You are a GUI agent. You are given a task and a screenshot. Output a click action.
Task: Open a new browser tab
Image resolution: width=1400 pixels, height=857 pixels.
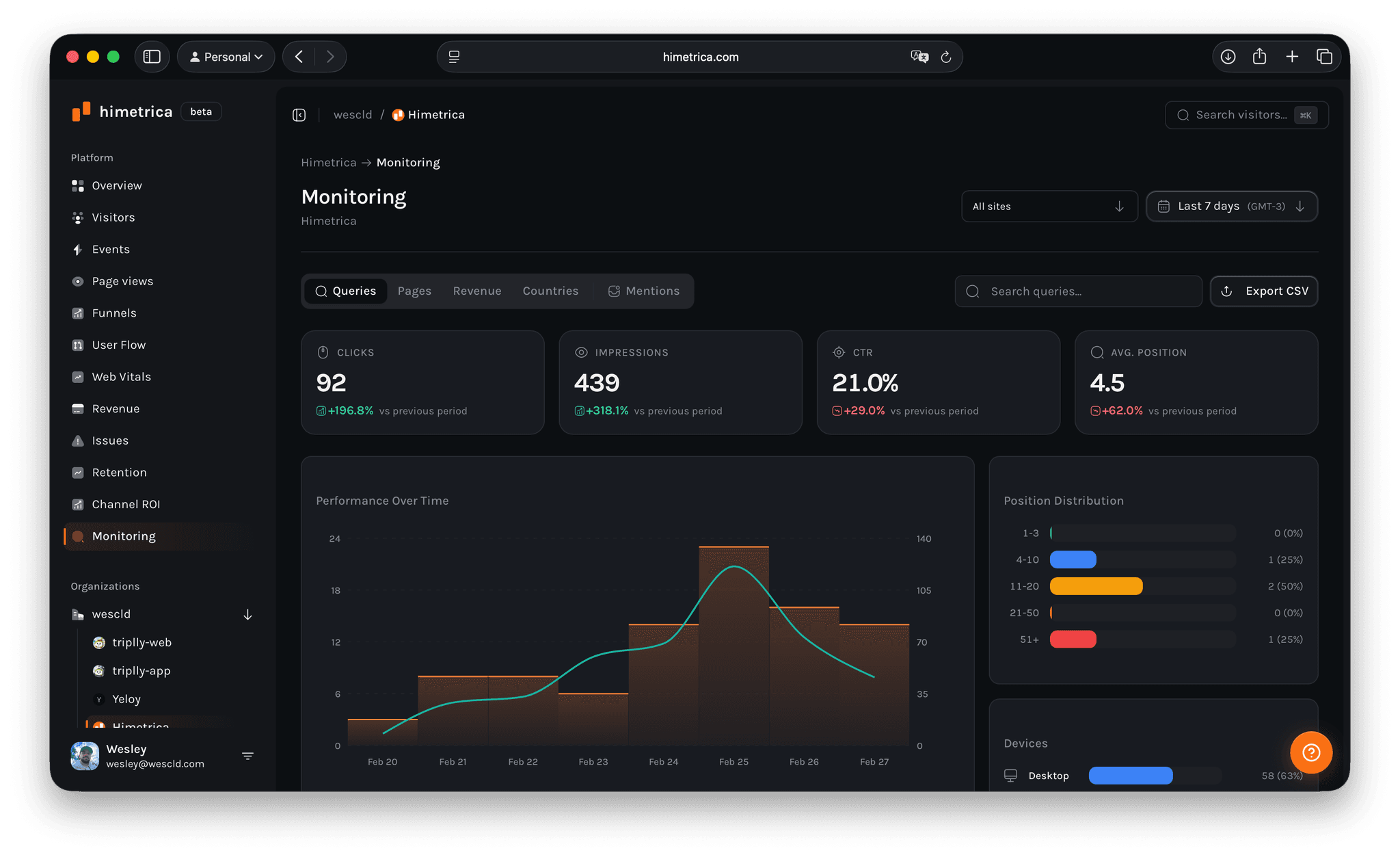[1292, 57]
